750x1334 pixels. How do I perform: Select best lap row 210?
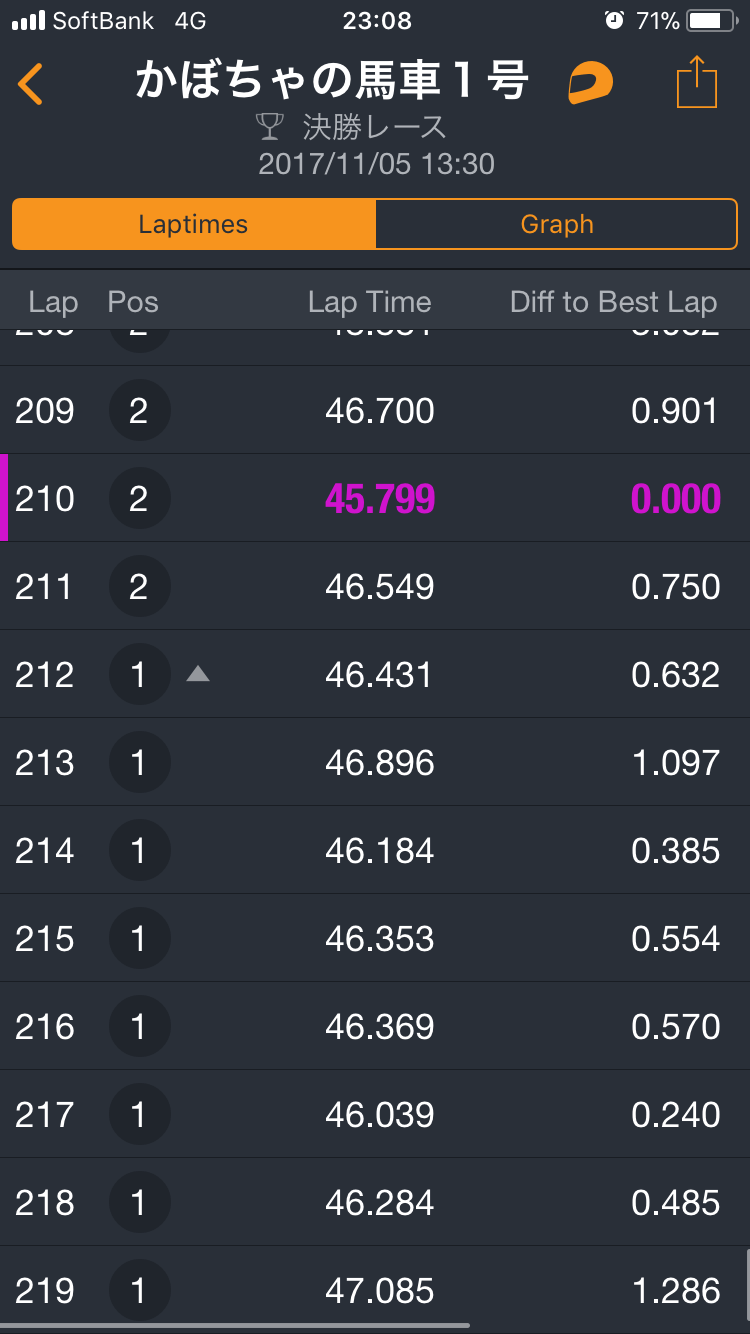375,498
